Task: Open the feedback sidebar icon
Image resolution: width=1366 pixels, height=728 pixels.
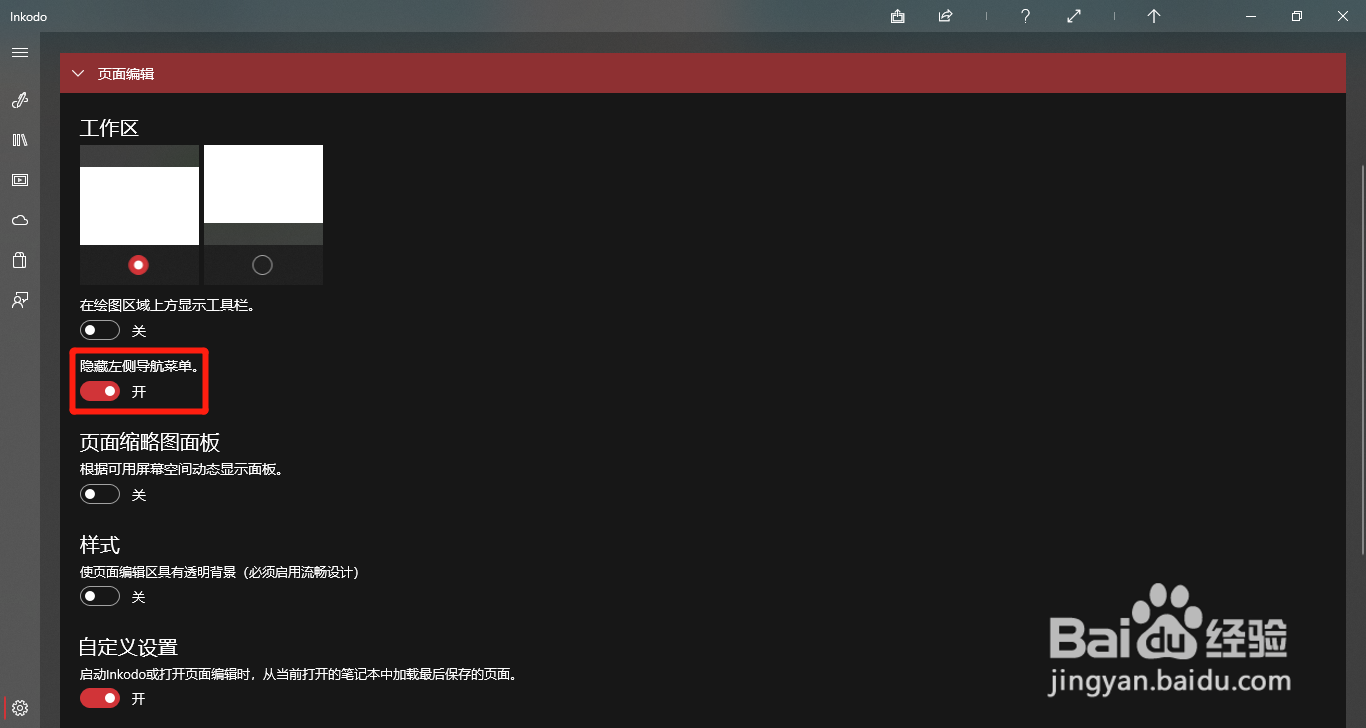Action: tap(19, 300)
